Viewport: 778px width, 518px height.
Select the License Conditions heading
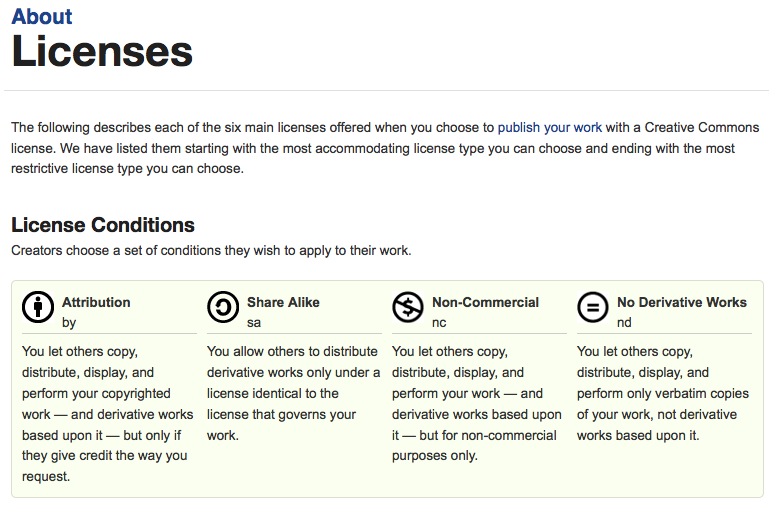[x=103, y=225]
